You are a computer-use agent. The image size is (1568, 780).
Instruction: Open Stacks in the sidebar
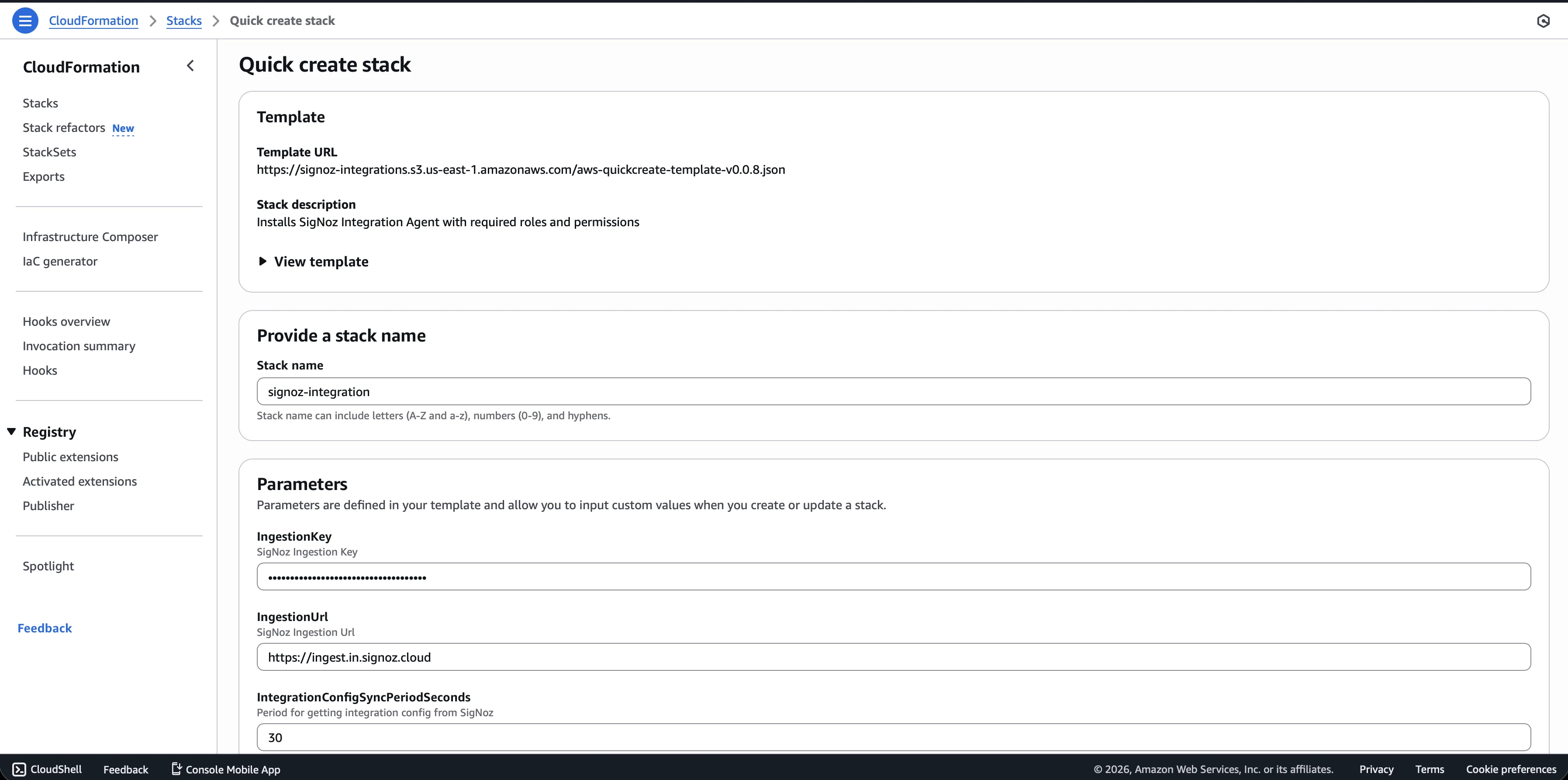40,103
